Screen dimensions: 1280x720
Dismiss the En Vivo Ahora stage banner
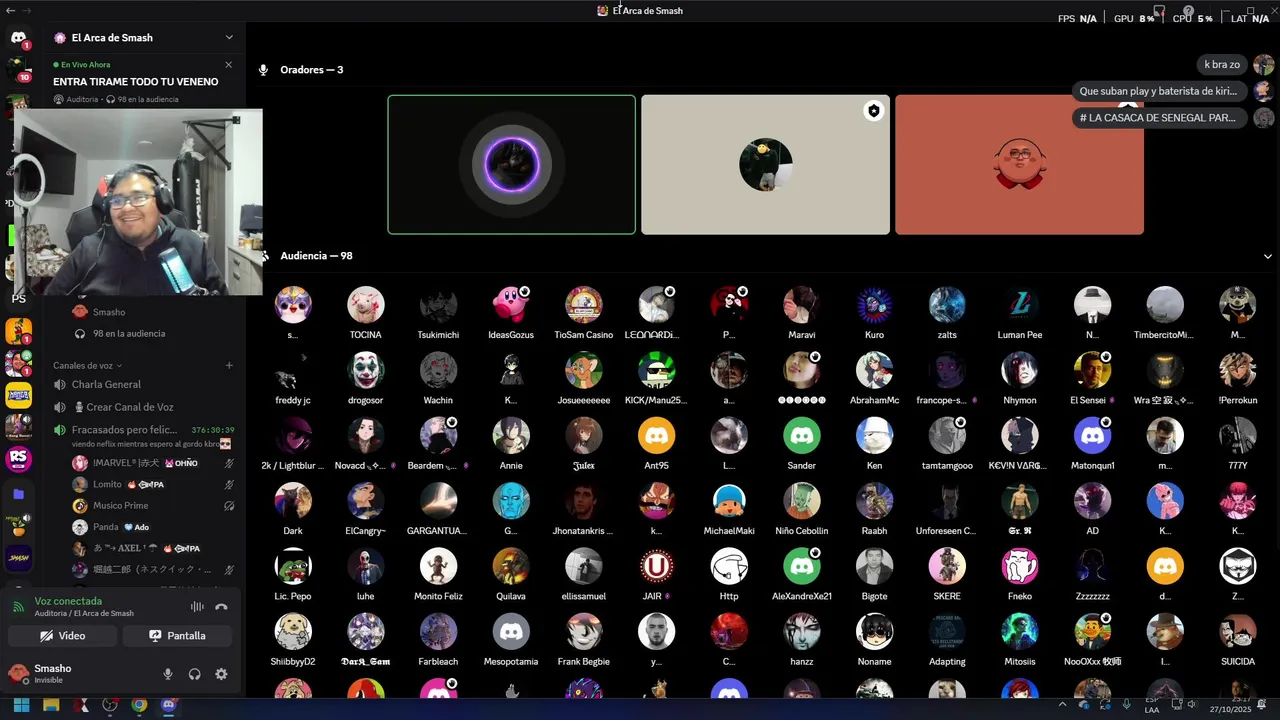click(228, 65)
